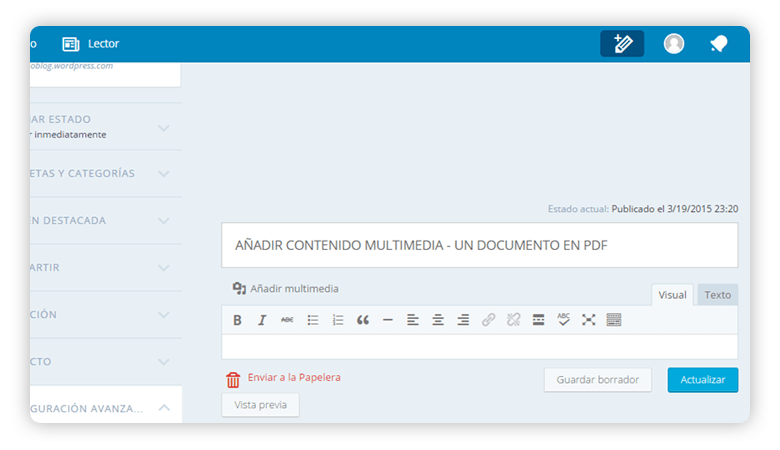The width and height of the screenshot is (780, 450).
Task: Apply italic formatting
Action: pyautogui.click(x=262, y=320)
